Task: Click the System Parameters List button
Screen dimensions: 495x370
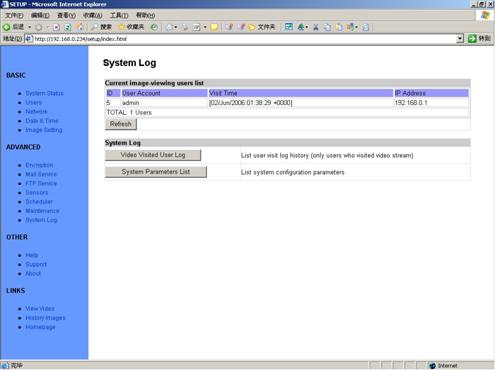Action: 156,172
